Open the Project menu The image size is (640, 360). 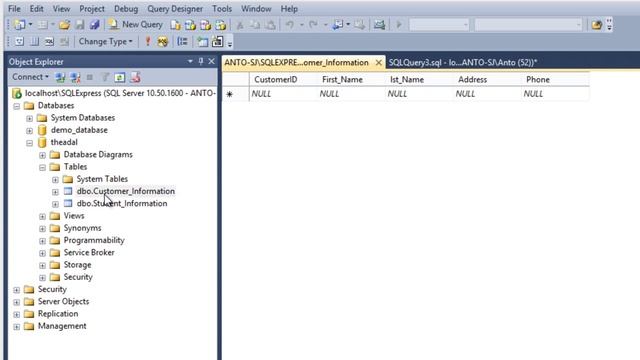[92, 9]
